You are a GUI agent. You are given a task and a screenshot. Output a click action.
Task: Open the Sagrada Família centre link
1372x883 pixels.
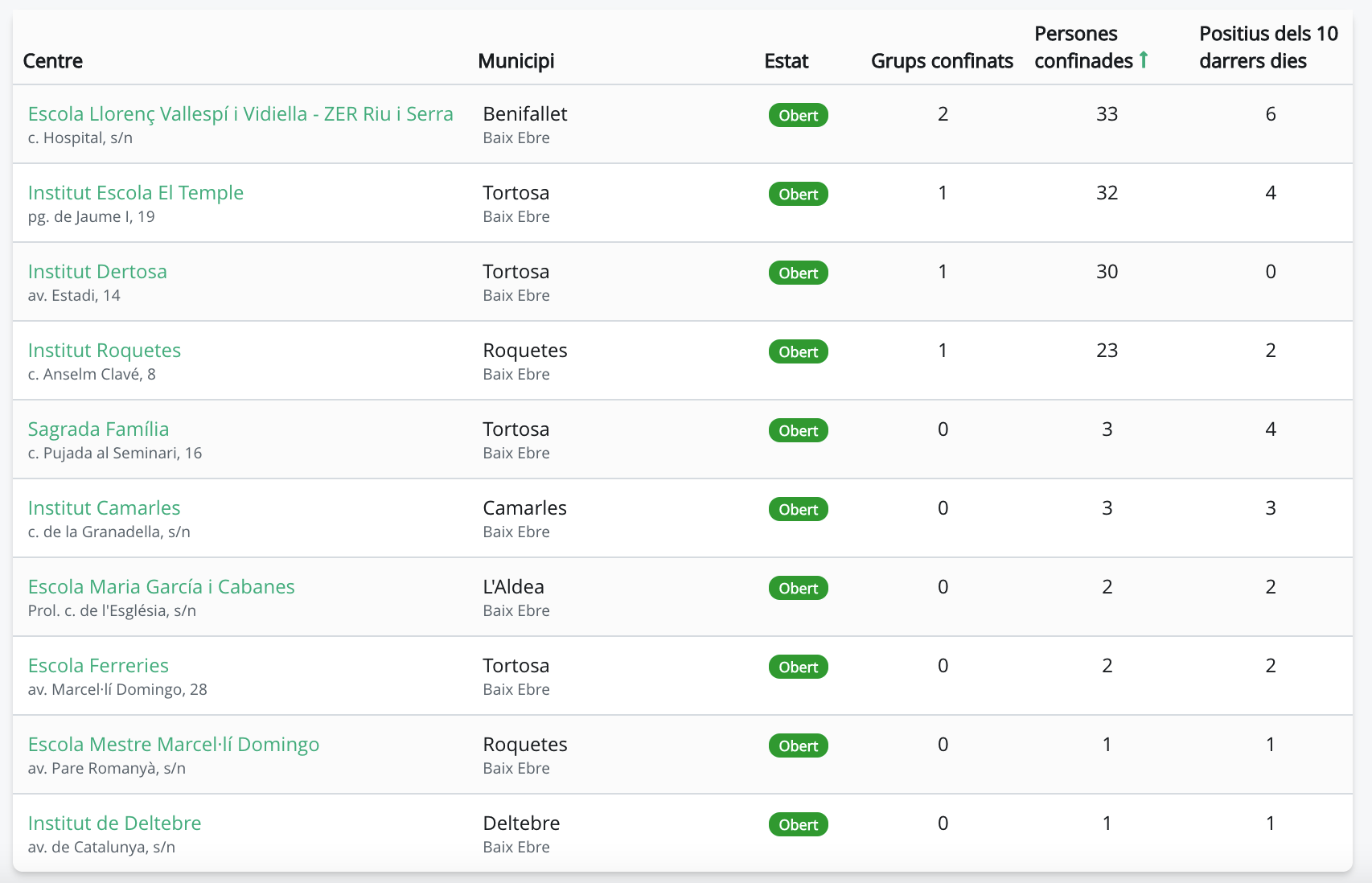[98, 429]
